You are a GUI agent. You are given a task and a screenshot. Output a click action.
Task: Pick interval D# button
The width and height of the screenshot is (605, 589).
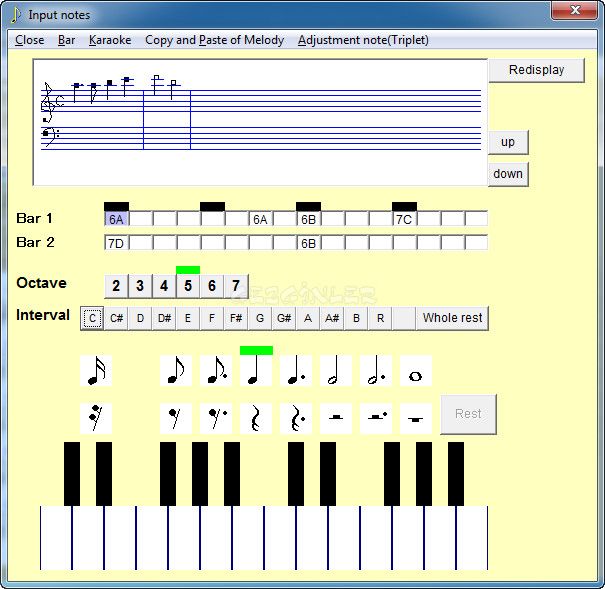pos(164,318)
